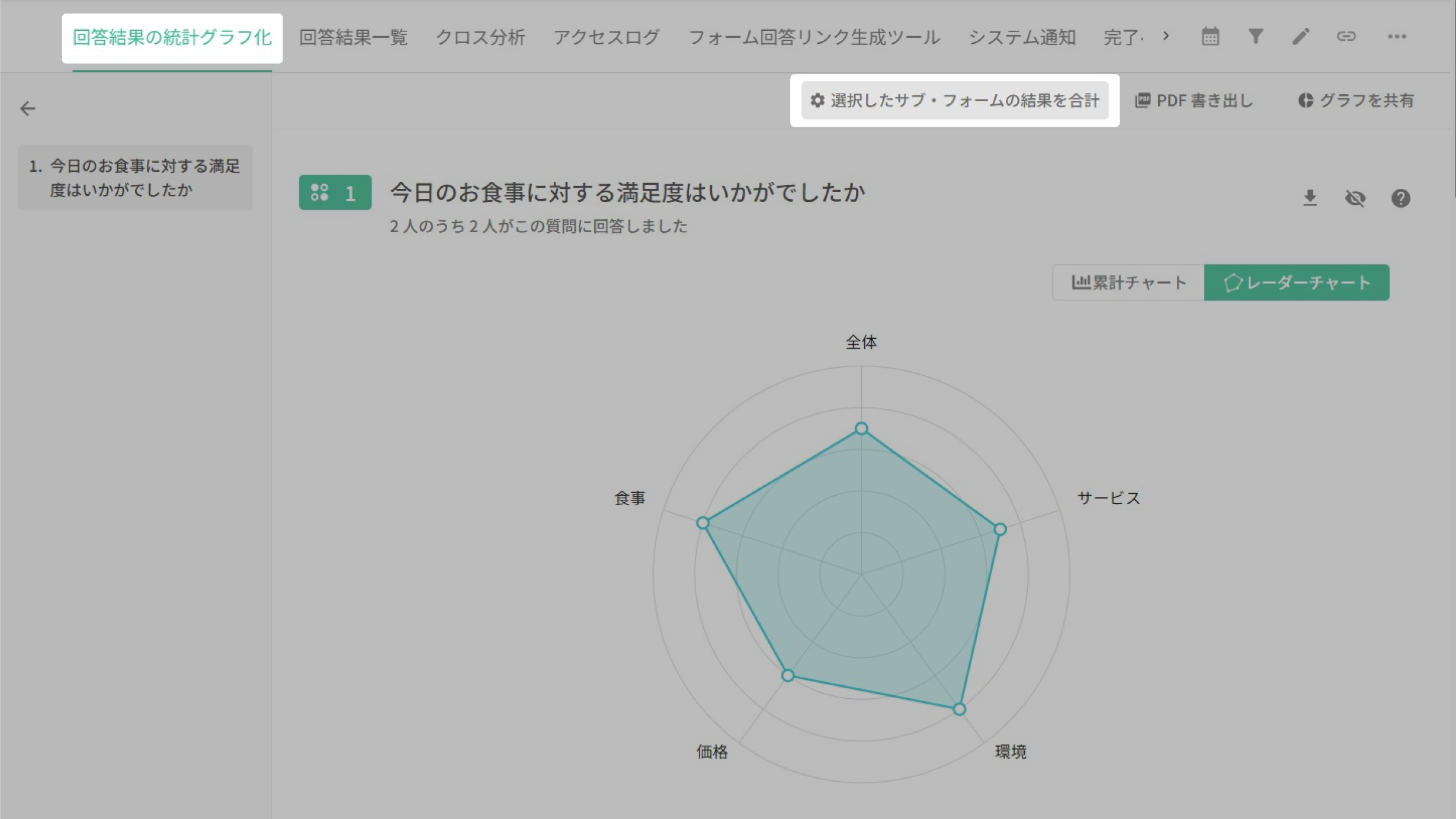The image size is (1456, 819).
Task: Hide question 1 with the eye-slash icon
Action: [x=1355, y=198]
